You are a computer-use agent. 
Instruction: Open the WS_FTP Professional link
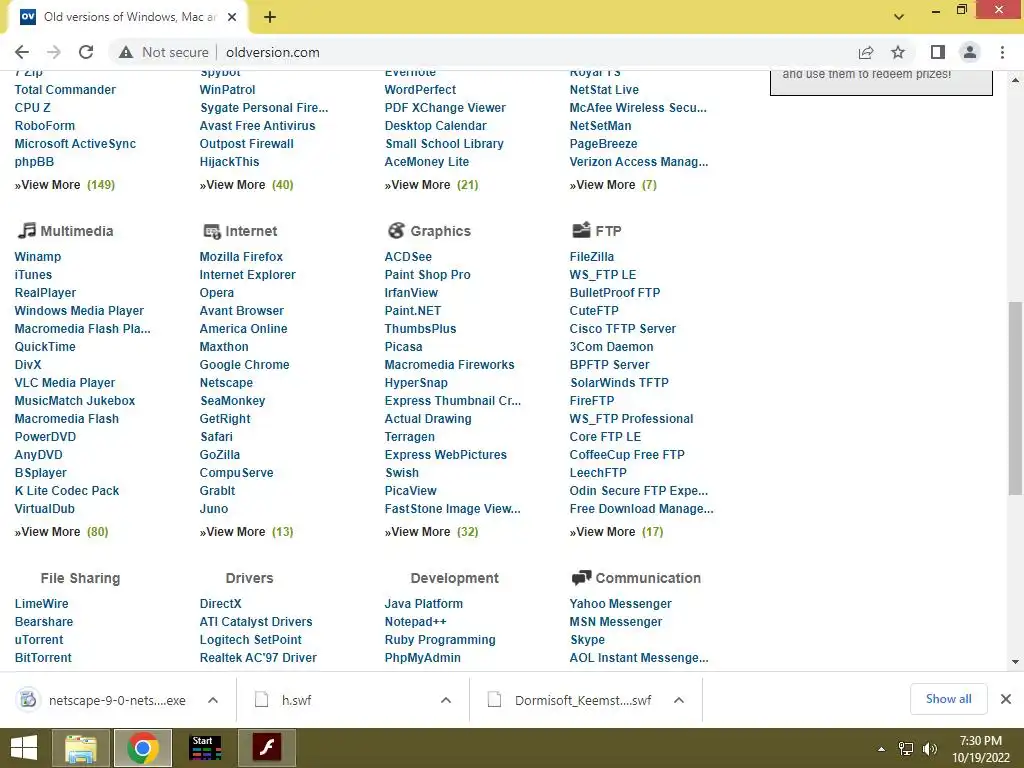(632, 419)
